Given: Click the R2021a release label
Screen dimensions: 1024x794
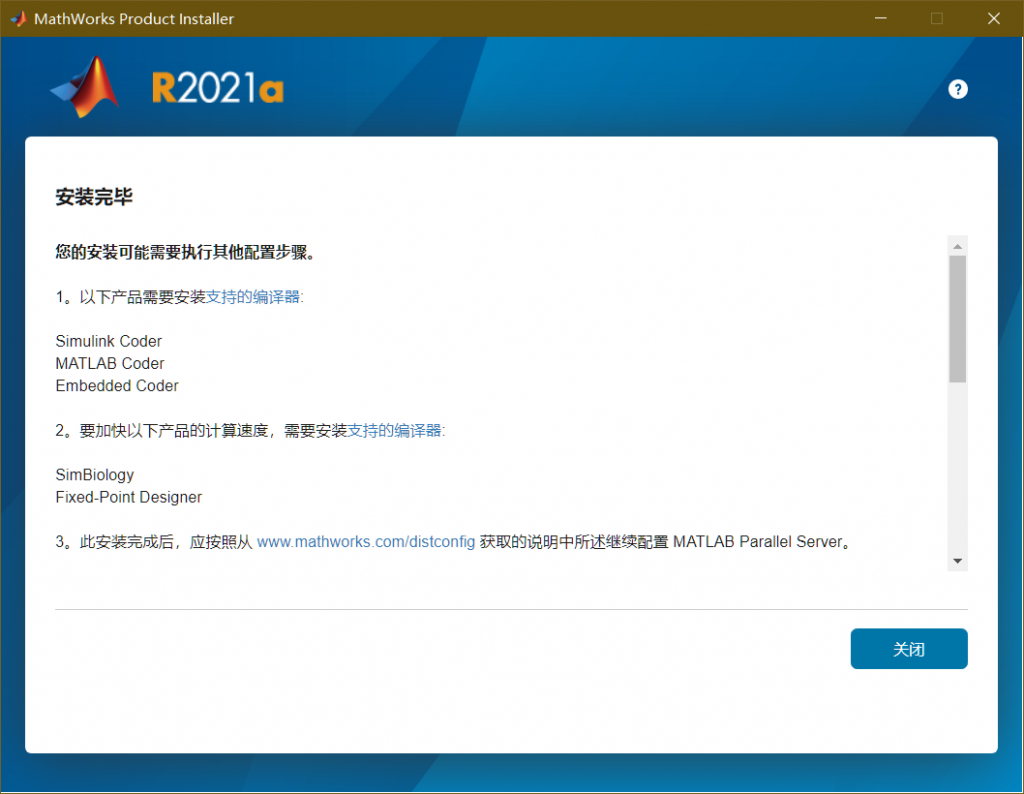Looking at the screenshot, I should (x=217, y=88).
